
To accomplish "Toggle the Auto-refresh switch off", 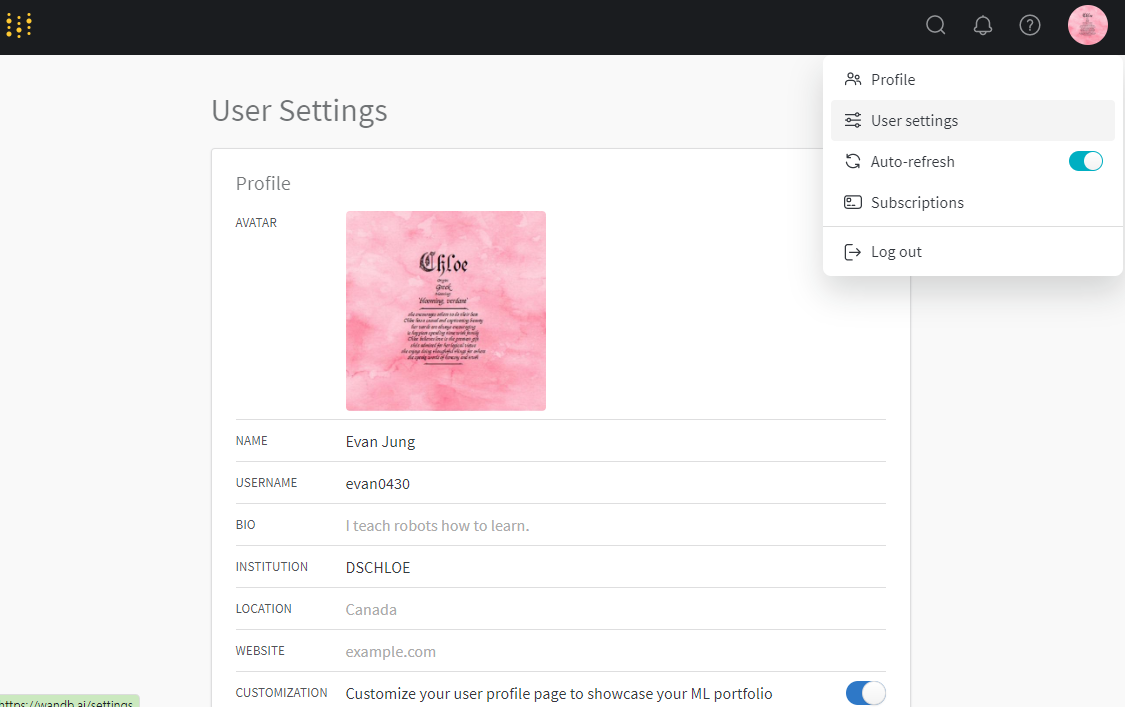I will point(1086,161).
